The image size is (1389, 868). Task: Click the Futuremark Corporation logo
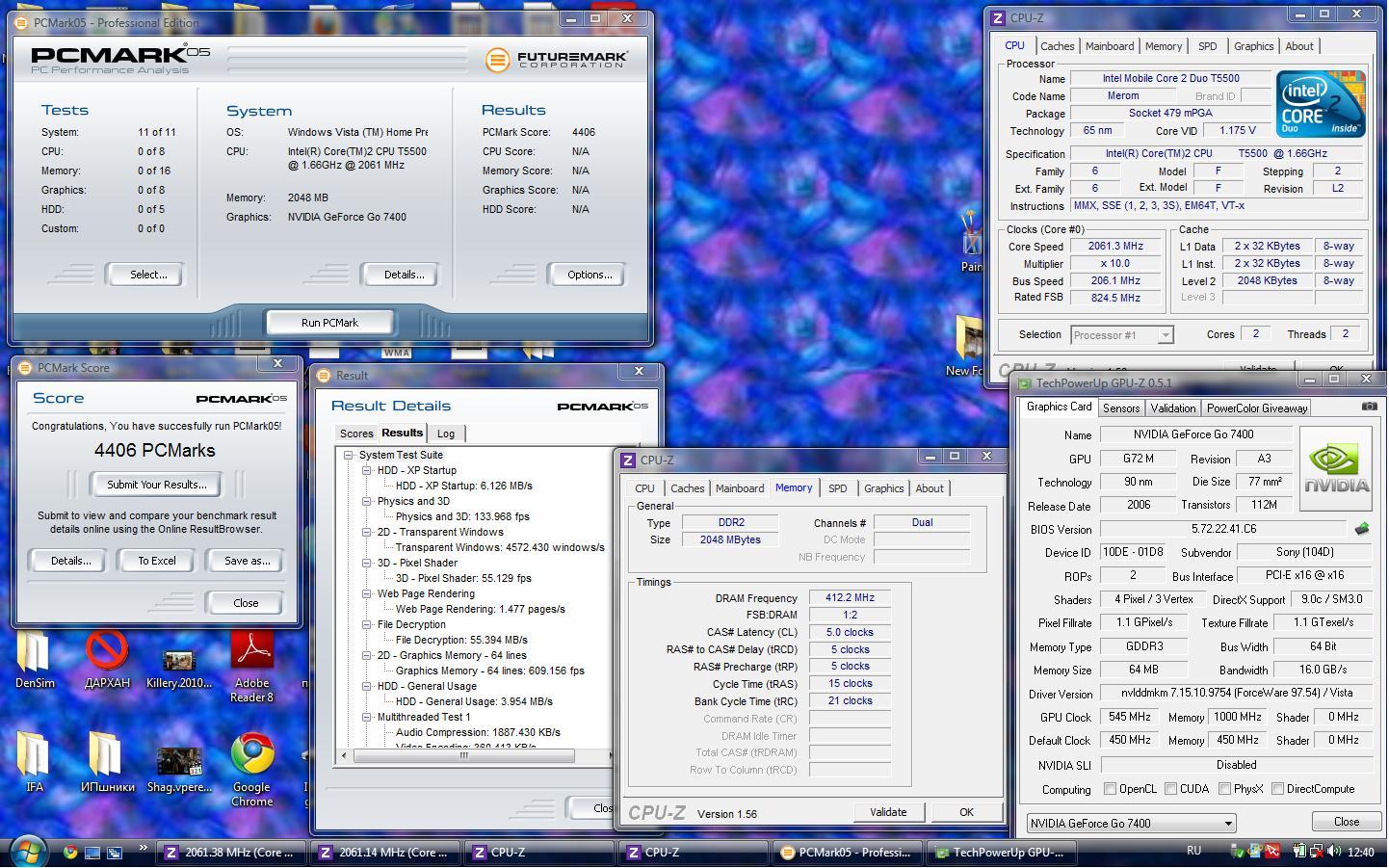pyautogui.click(x=557, y=60)
